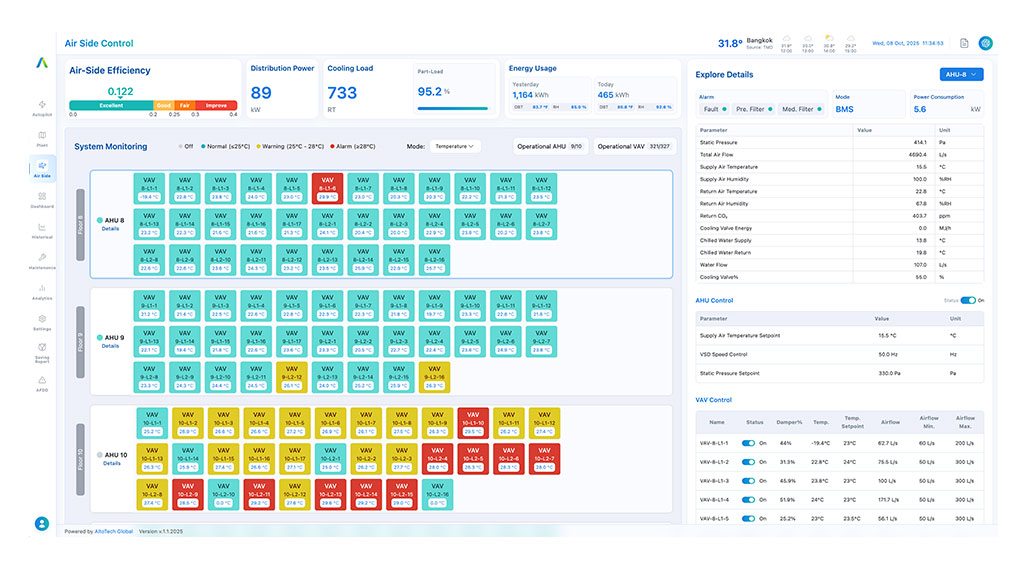
Task: Open the Historical charts icon
Action: [x=42, y=228]
